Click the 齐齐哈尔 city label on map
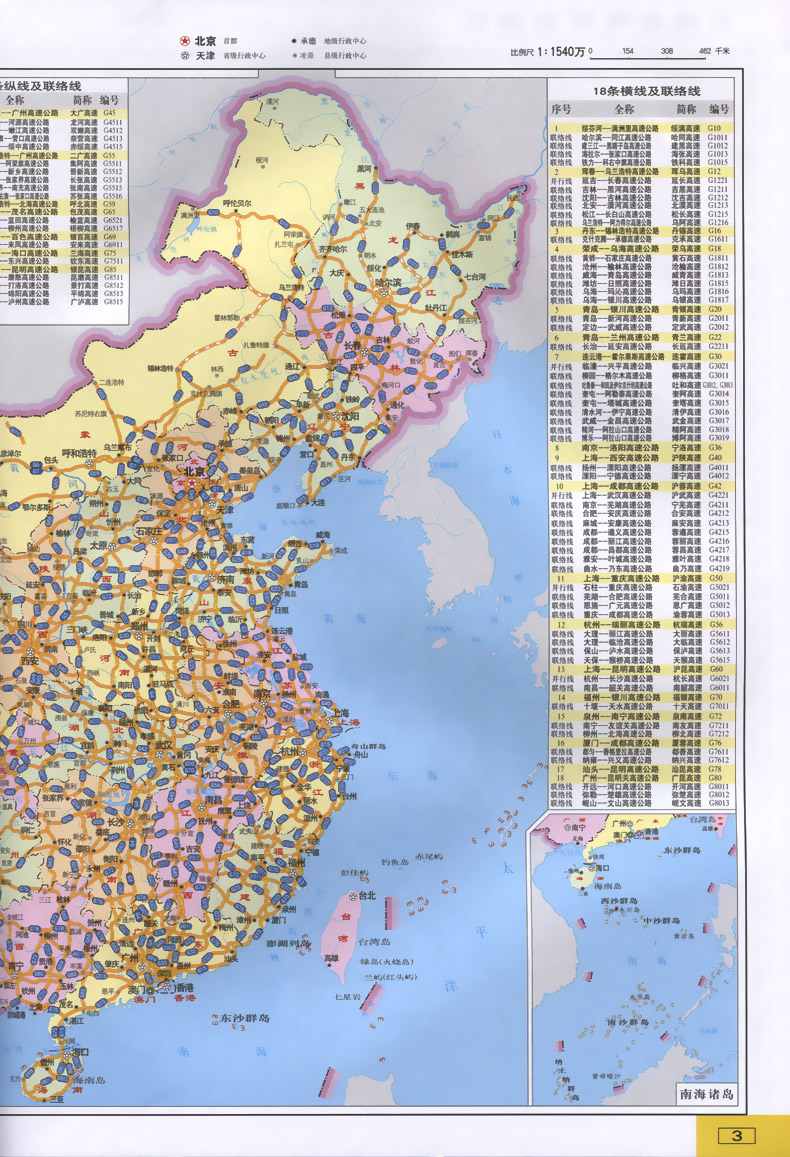This screenshot has height=1157, width=790. (331, 249)
